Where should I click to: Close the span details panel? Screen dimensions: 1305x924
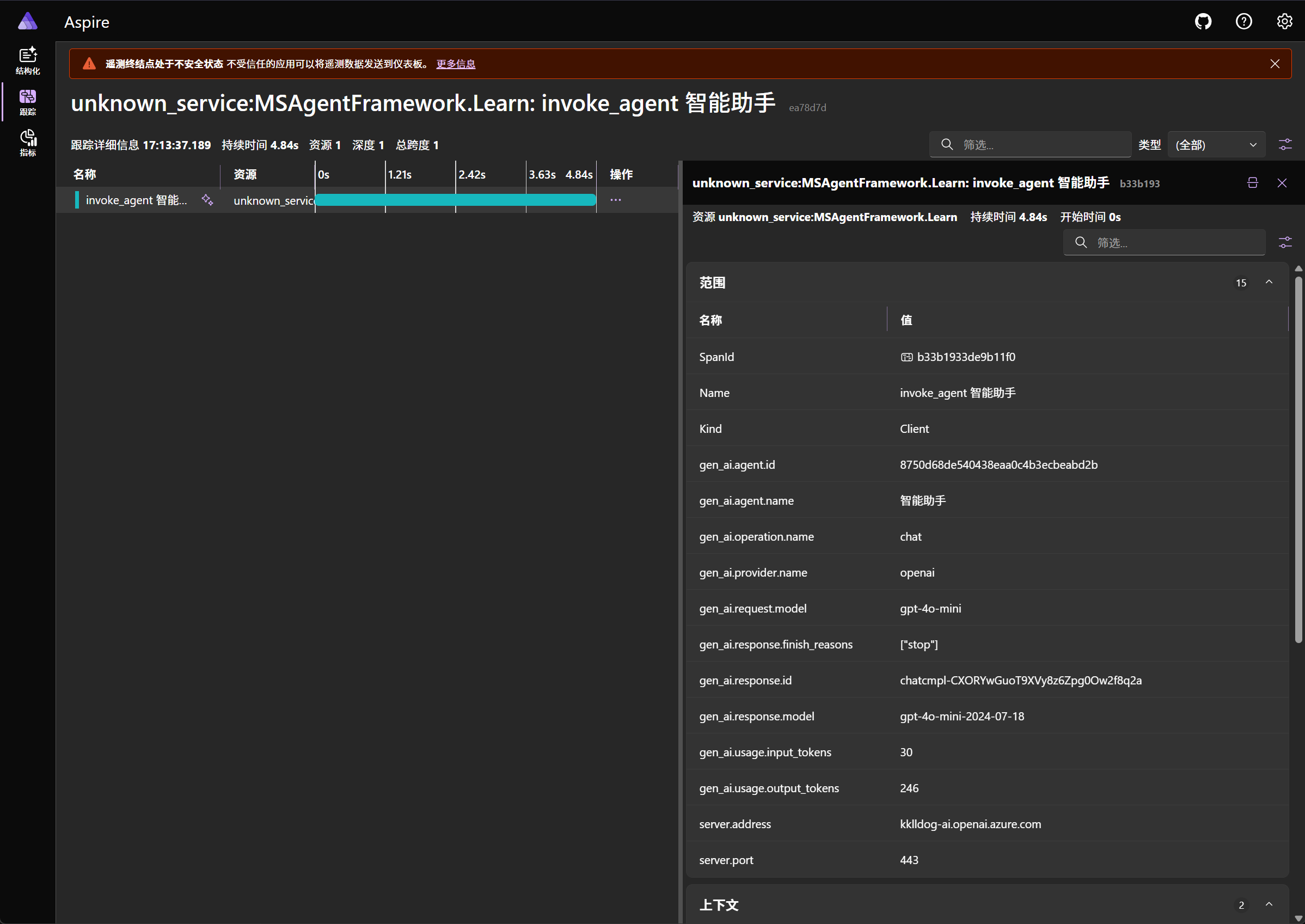1282,182
